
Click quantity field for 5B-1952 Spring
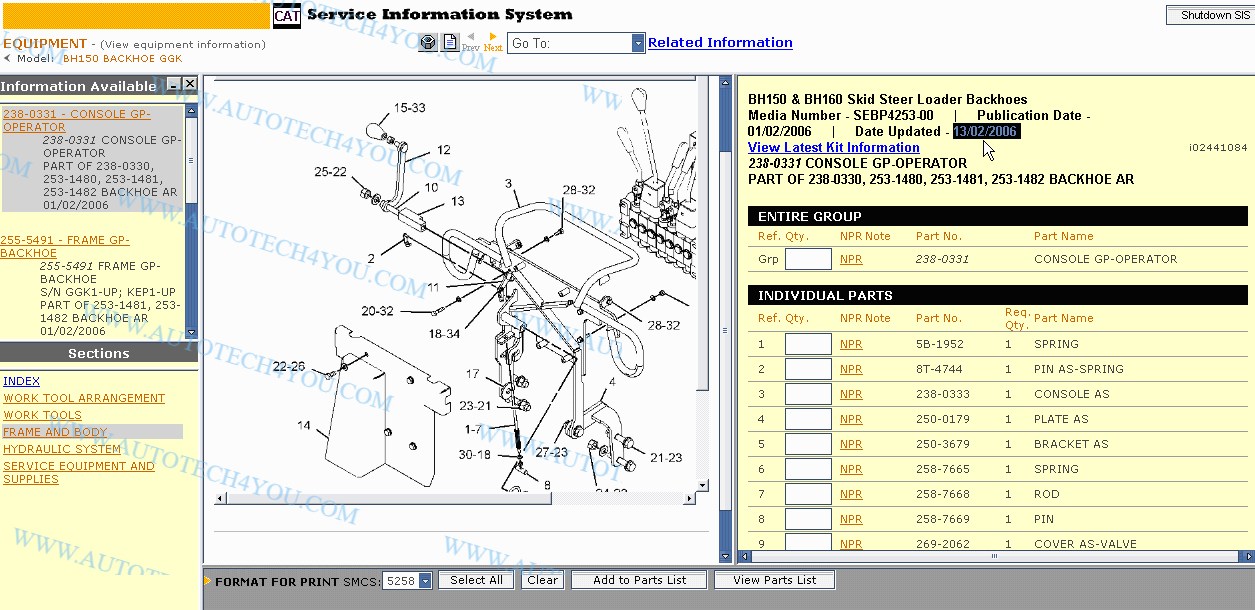coord(808,344)
